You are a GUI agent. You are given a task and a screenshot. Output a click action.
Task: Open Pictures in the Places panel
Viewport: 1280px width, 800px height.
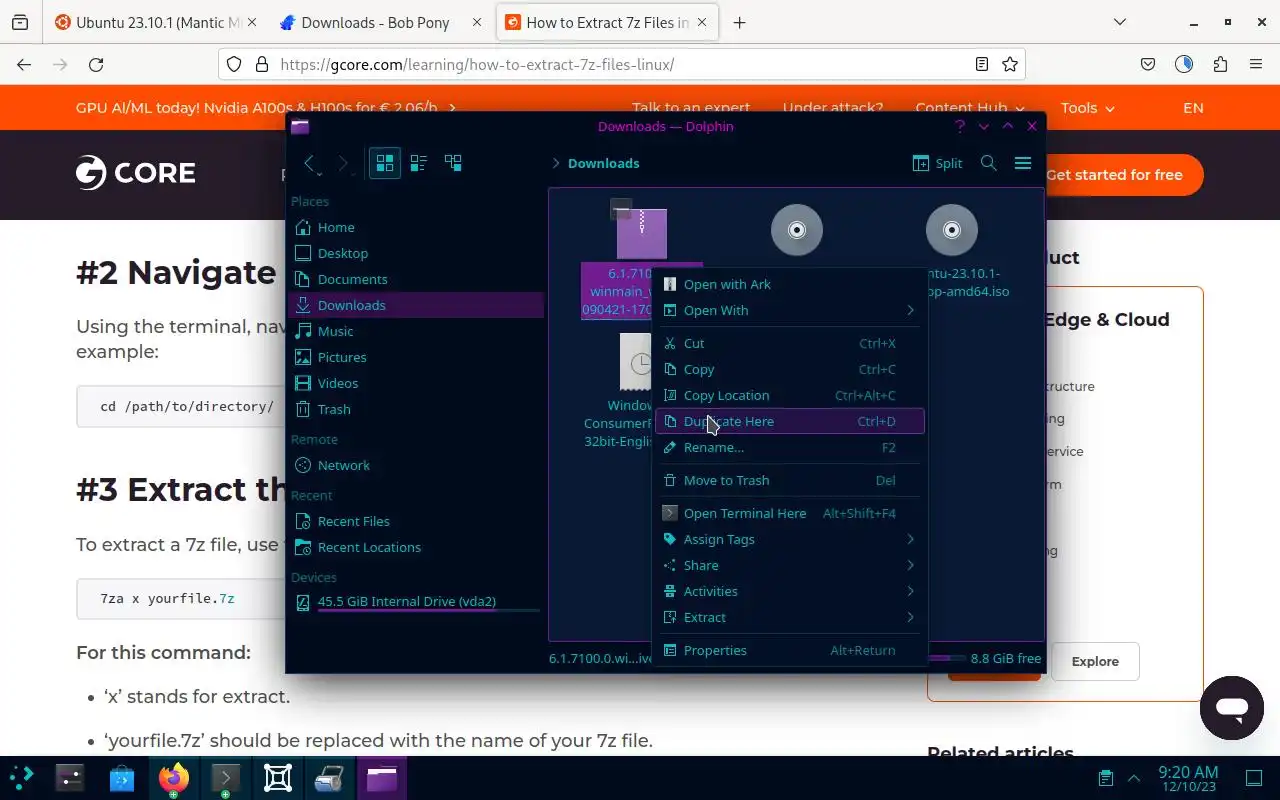click(x=416, y=357)
